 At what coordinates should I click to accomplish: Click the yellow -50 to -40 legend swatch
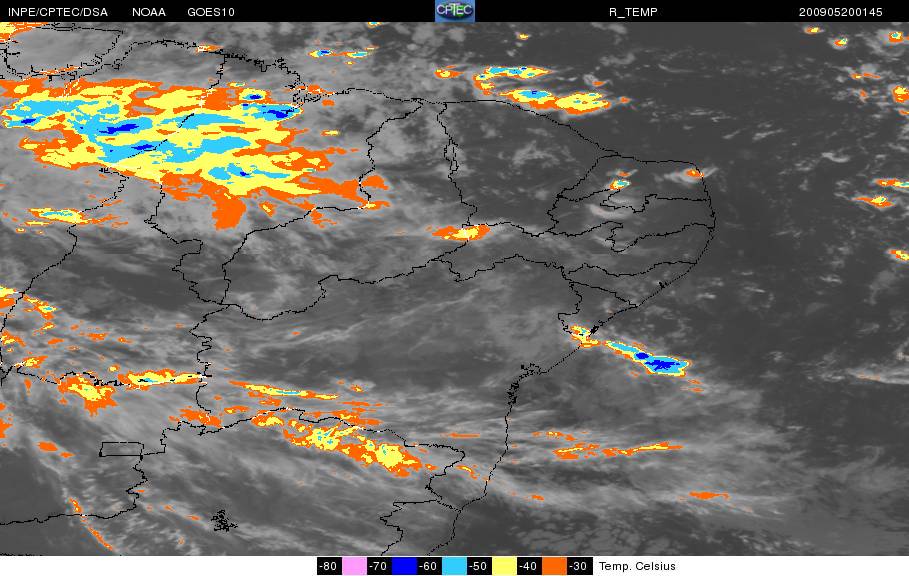(x=504, y=566)
